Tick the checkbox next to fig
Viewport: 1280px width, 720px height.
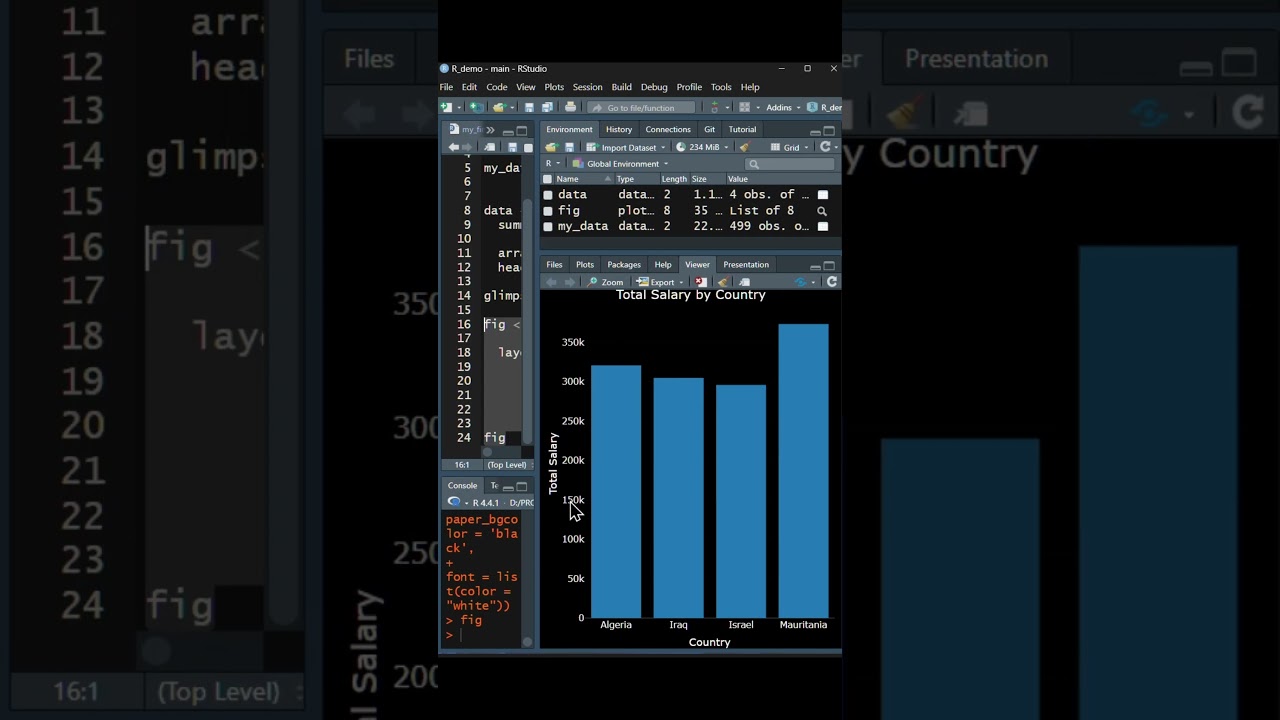click(548, 211)
